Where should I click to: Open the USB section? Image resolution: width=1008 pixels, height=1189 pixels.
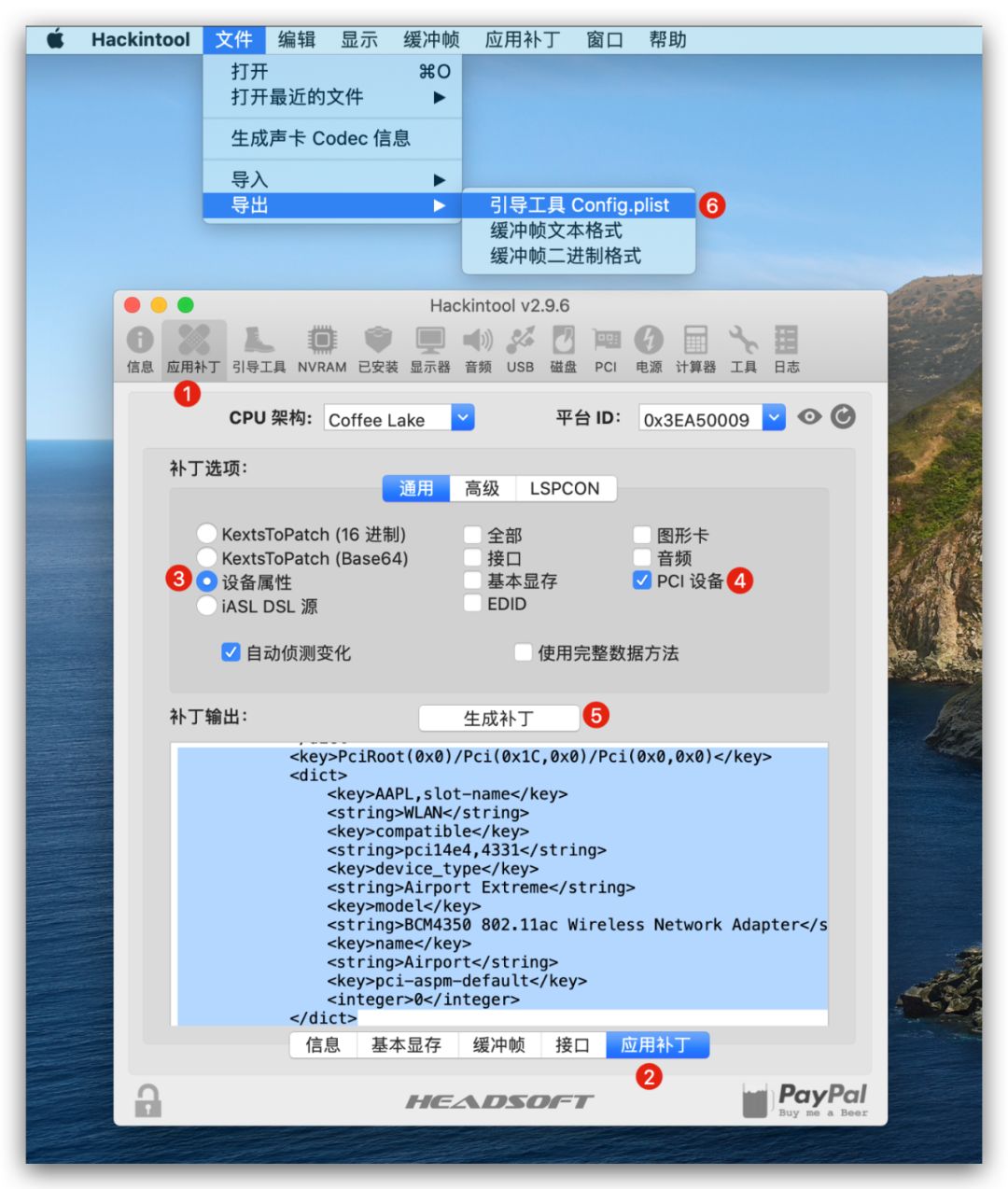tap(521, 349)
